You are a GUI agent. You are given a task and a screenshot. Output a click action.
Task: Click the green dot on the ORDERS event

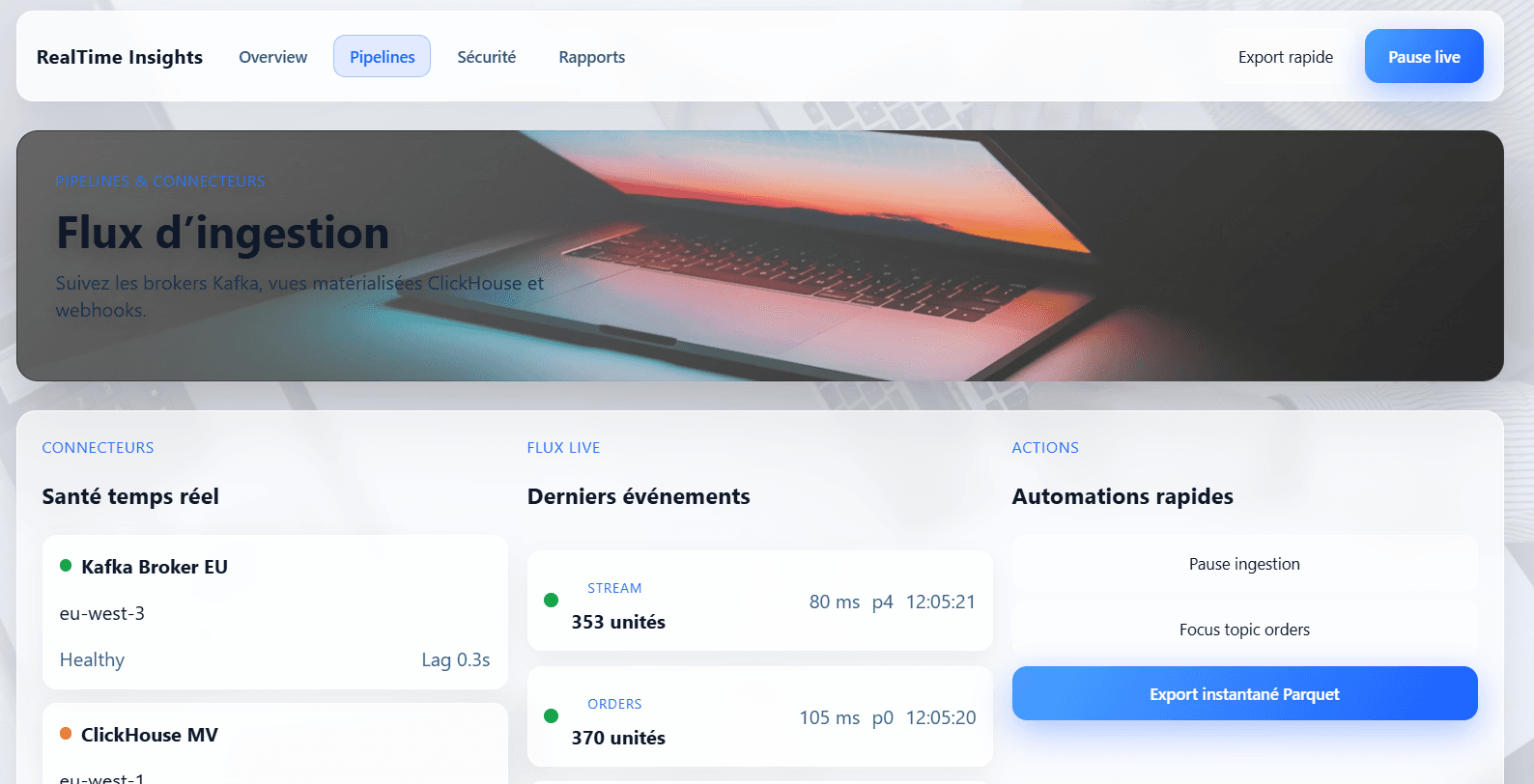click(x=552, y=716)
